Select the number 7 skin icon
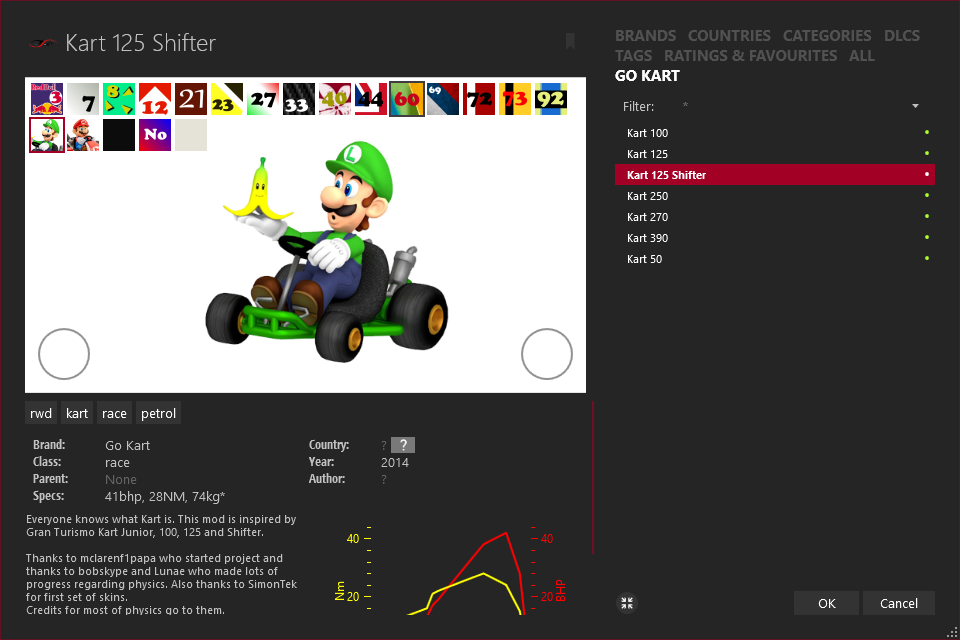960x640 pixels. pyautogui.click(x=83, y=99)
